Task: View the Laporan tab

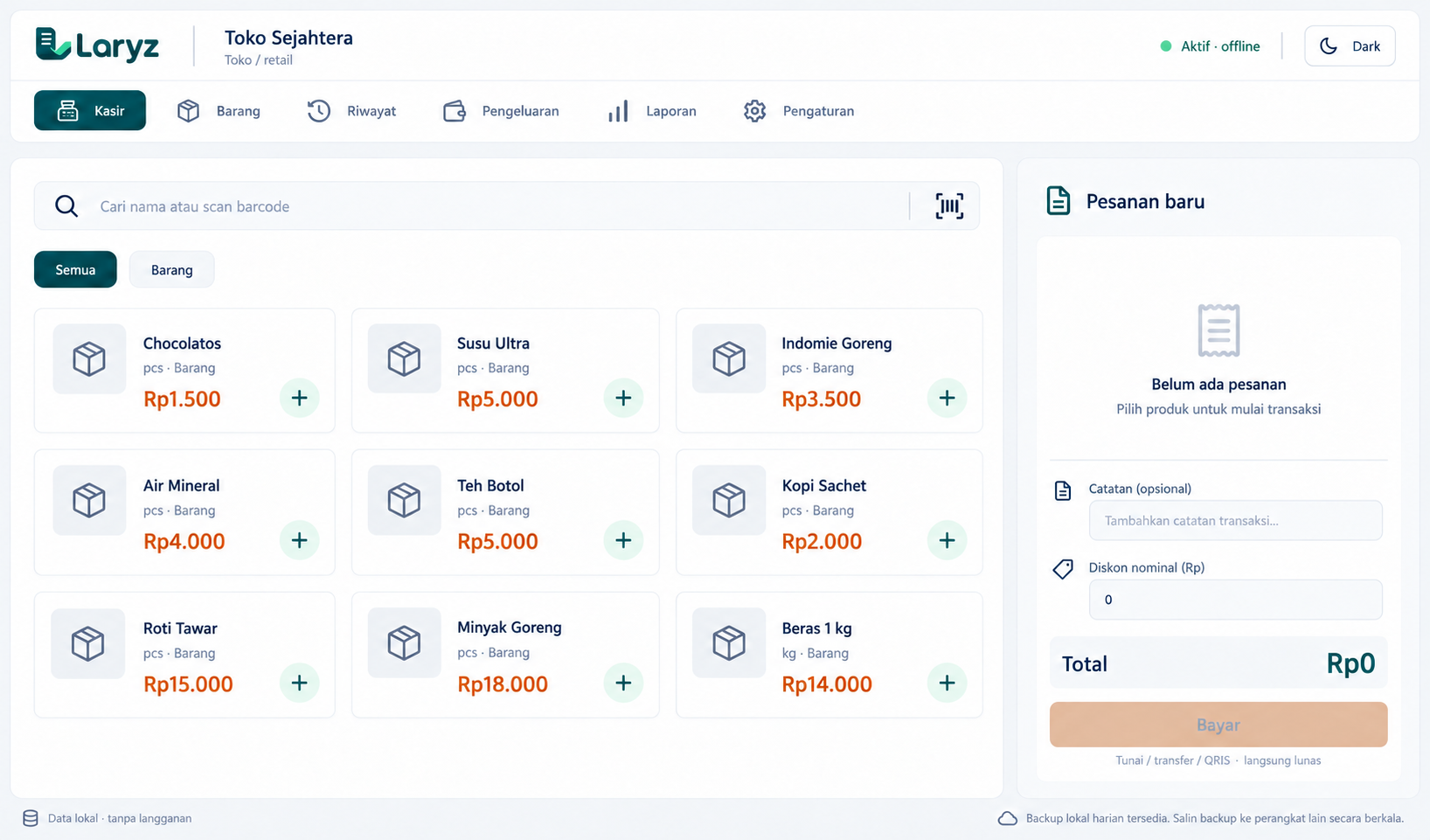Action: 652,111
